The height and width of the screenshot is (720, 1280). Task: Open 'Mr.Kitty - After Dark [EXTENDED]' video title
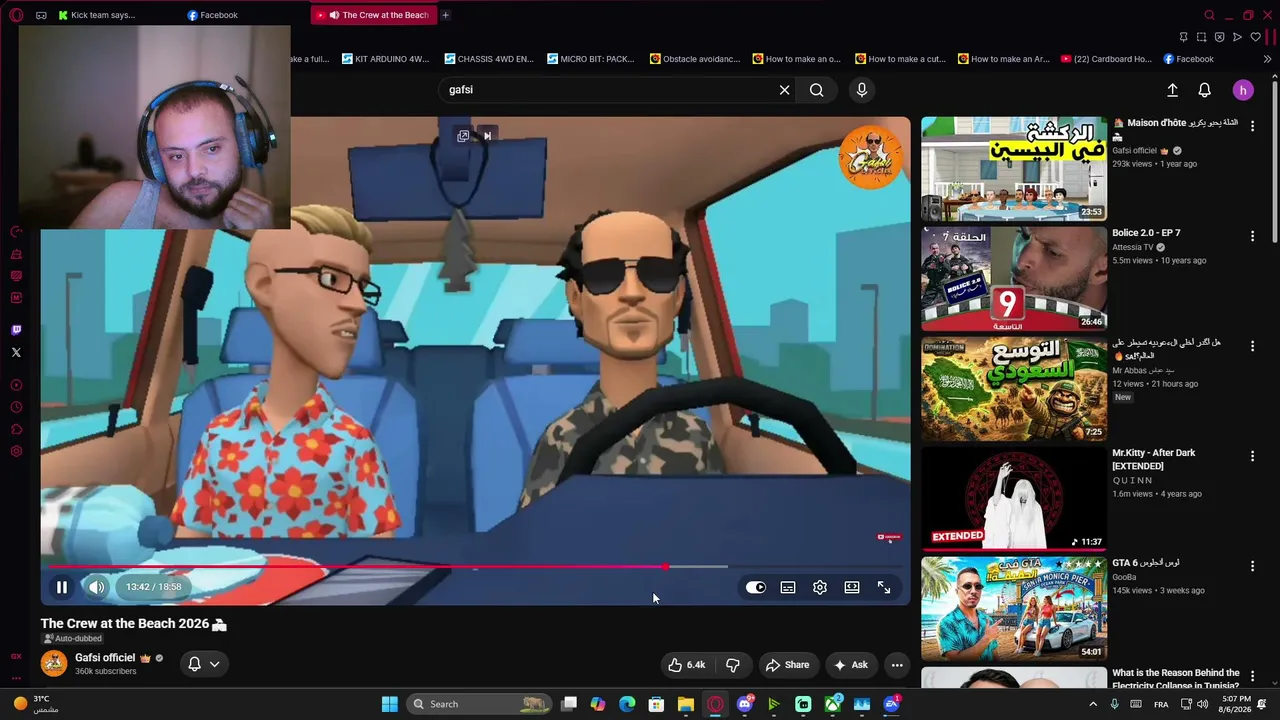(1154, 459)
